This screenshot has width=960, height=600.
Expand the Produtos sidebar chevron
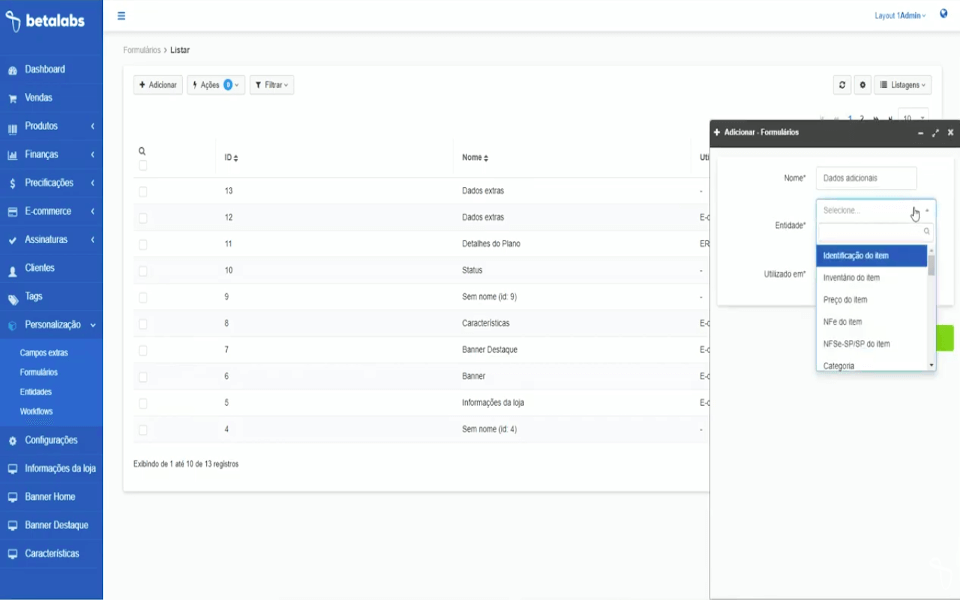(92, 126)
